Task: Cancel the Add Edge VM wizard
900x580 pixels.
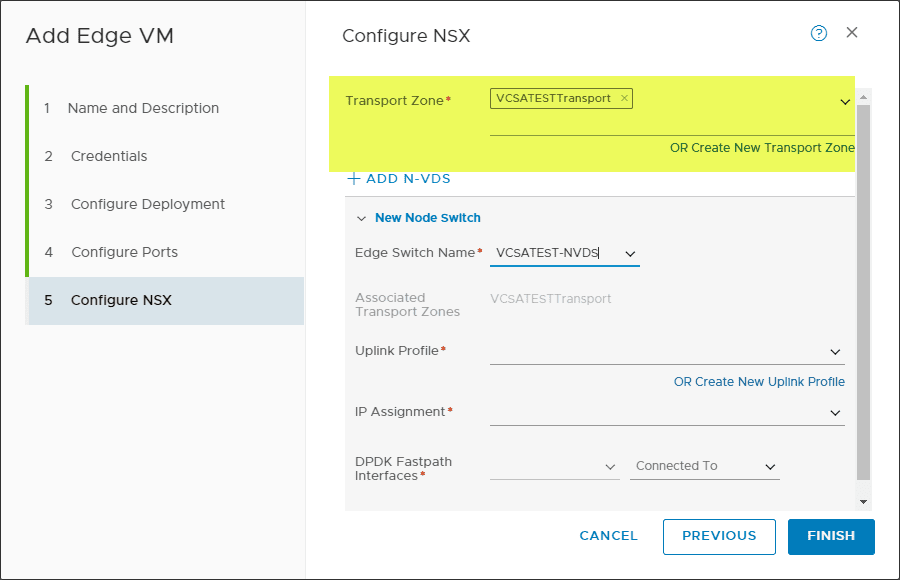Action: [608, 536]
